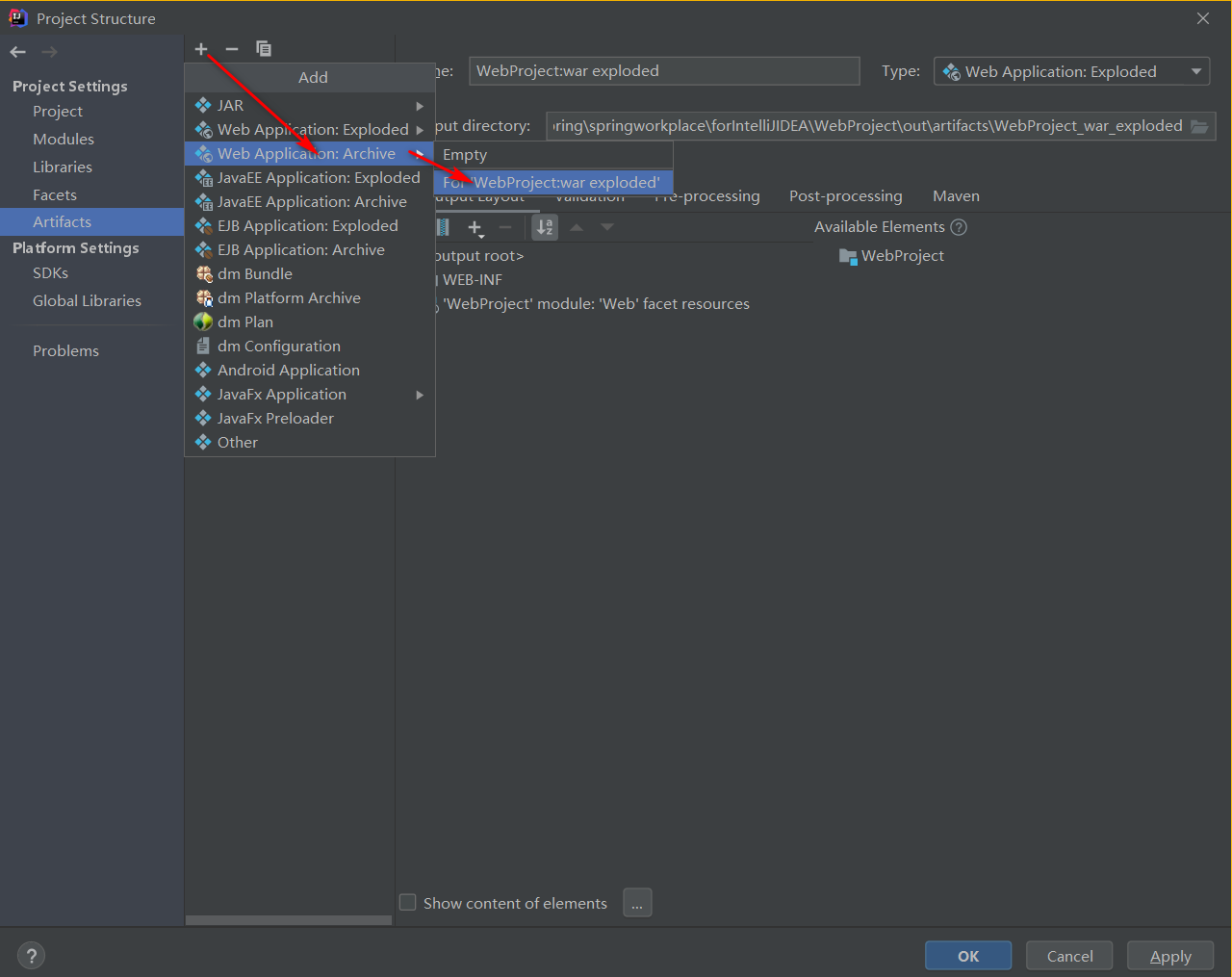Click the Android Application icon
This screenshot has width=1232, height=977.
click(203, 370)
